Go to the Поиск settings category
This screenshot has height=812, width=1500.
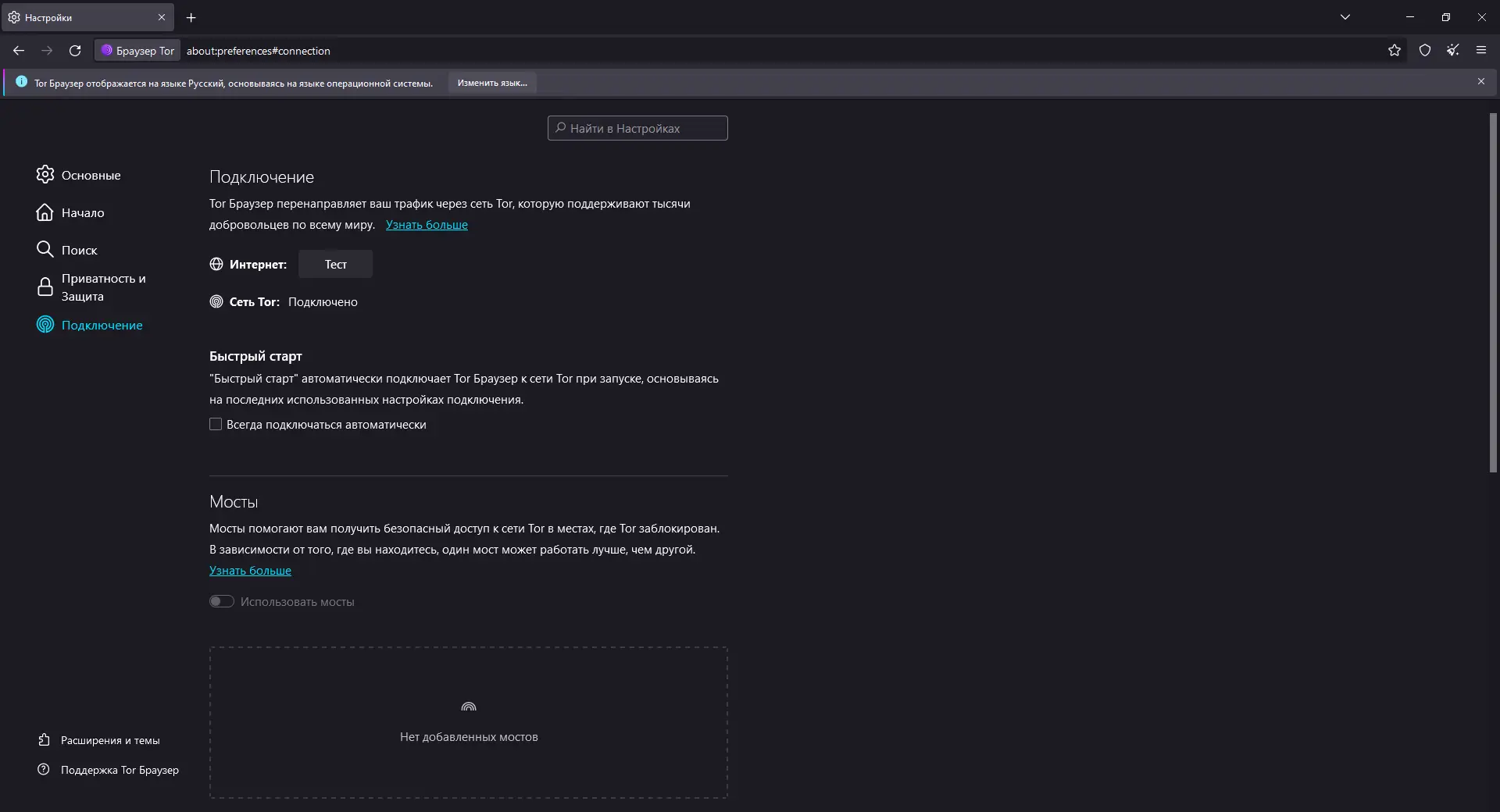79,251
